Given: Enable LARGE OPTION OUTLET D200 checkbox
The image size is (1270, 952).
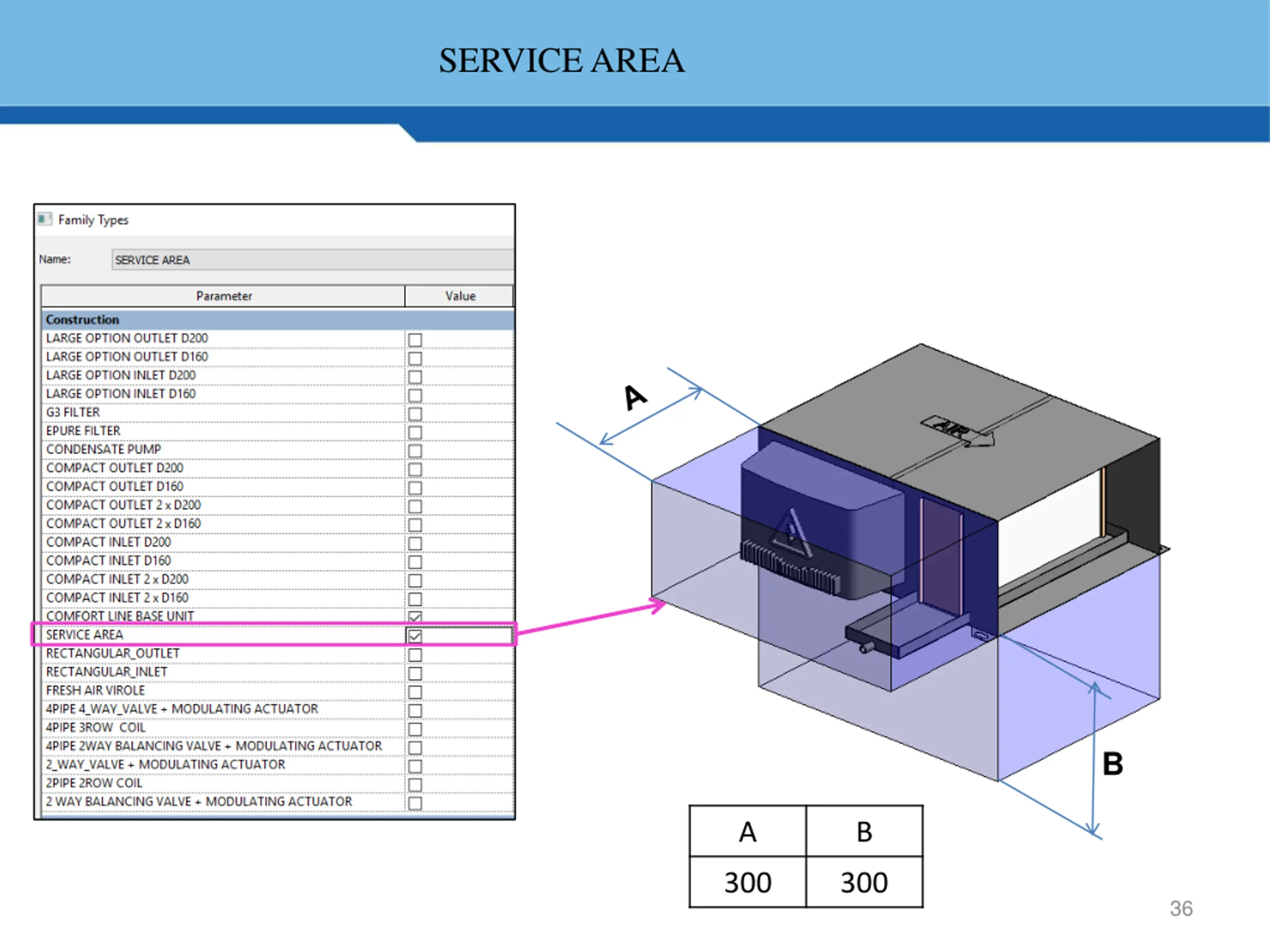Looking at the screenshot, I should coord(415,340).
